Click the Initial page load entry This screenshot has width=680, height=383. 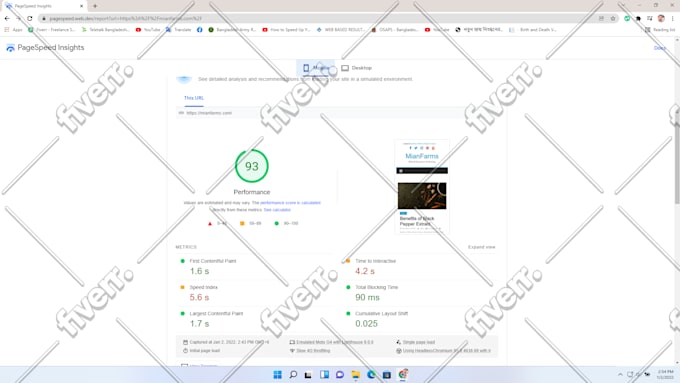(201, 350)
